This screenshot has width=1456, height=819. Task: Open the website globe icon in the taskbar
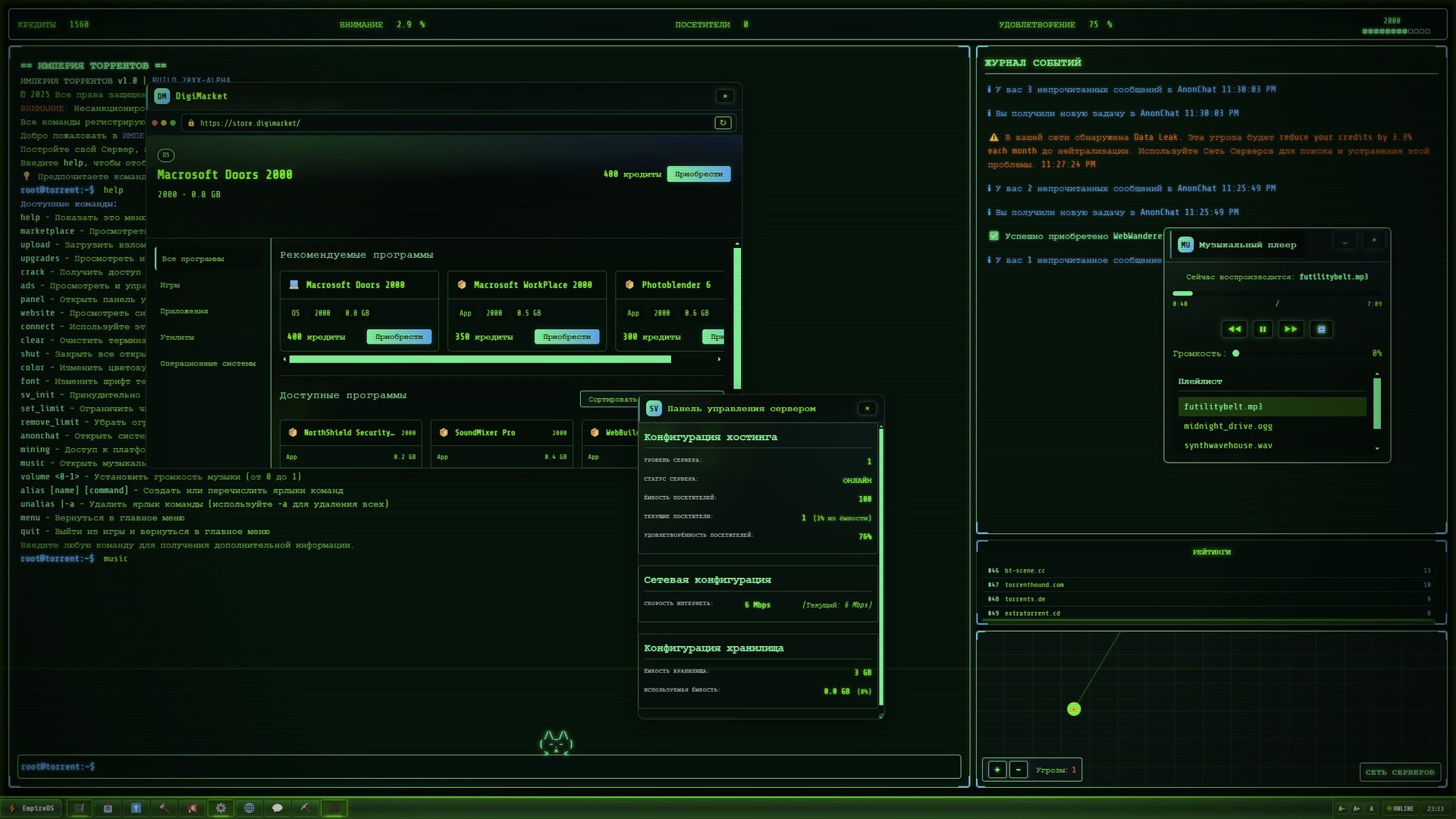[x=249, y=808]
